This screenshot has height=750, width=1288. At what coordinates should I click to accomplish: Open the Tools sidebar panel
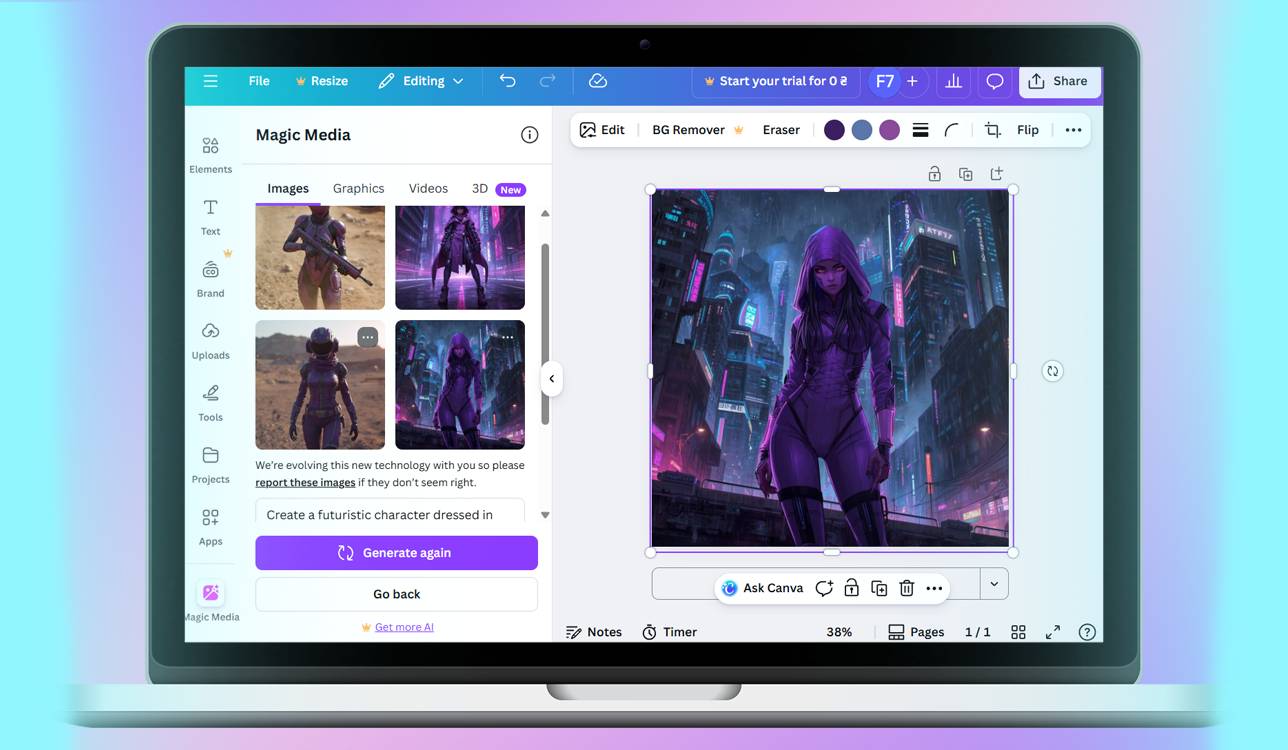coord(210,403)
